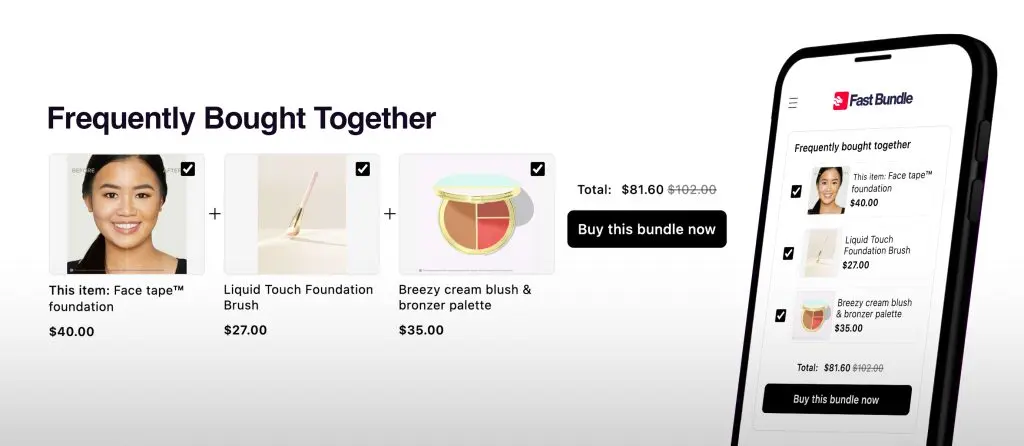Tap phone's Liquid Touch Foundation Brush name
This screenshot has width=1024, height=446.
876,245
